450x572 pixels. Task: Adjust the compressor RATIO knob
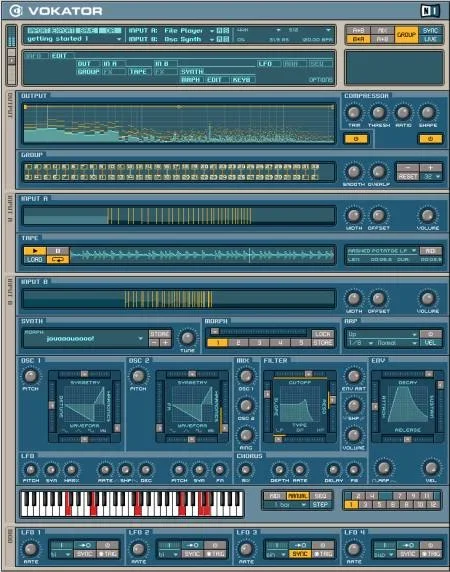click(x=403, y=113)
